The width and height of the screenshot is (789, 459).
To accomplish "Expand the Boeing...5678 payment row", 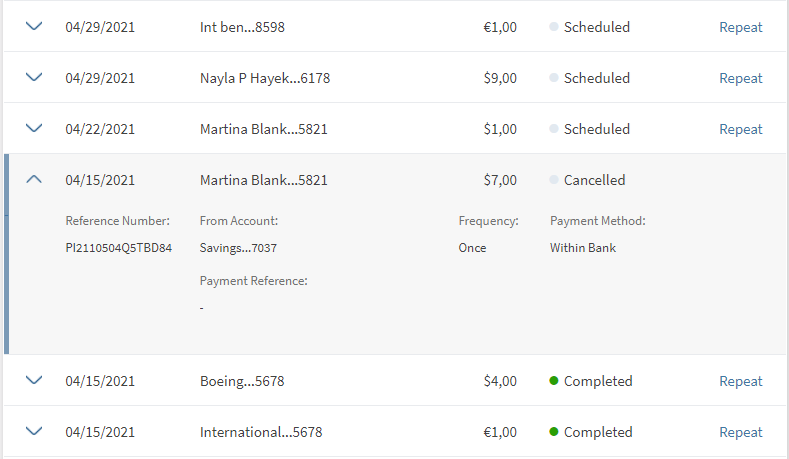I will 34,381.
